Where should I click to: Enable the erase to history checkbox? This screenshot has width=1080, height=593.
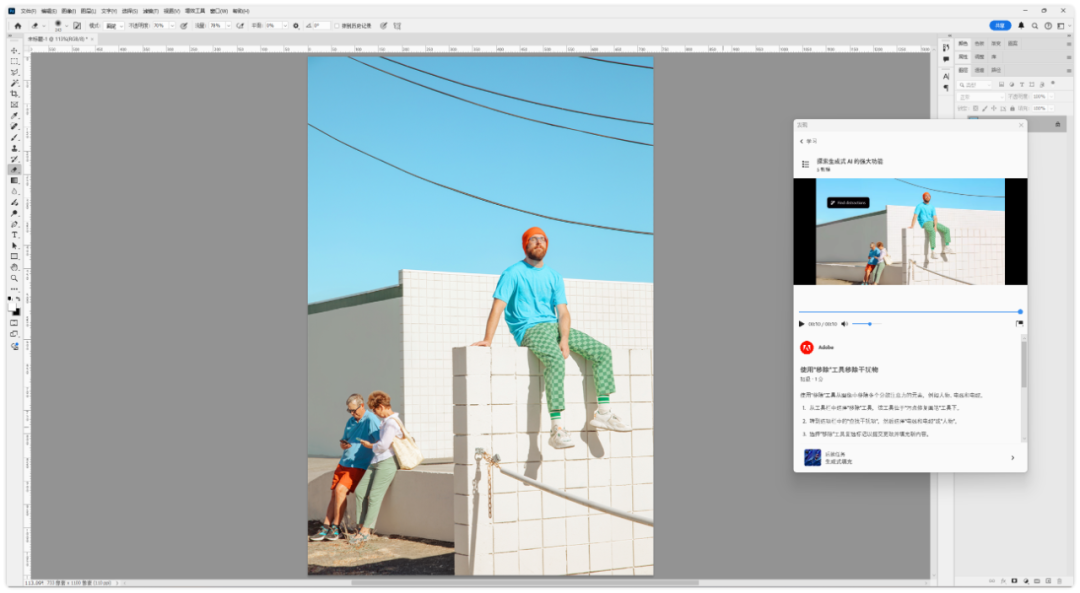click(x=337, y=26)
